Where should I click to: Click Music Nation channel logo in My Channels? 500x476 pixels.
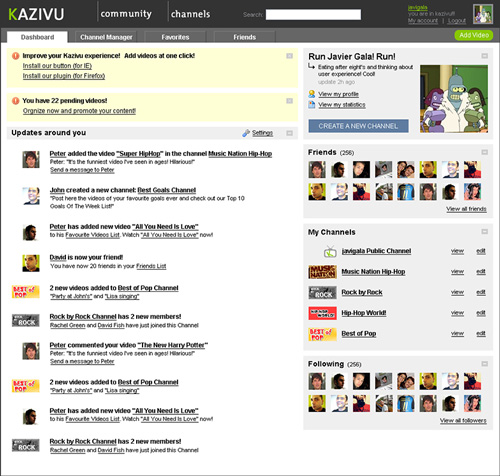point(322,272)
